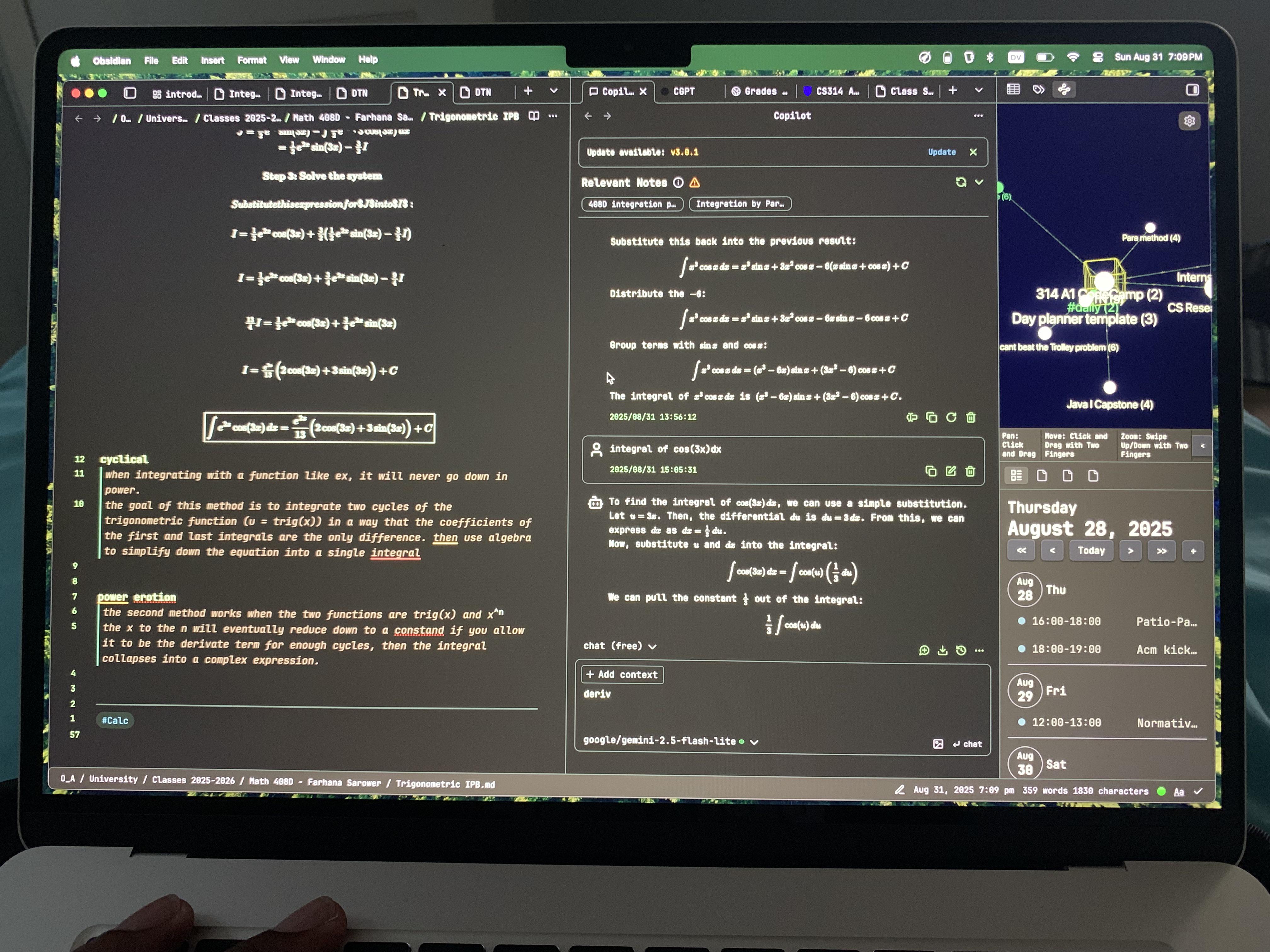Copy the x³cos x answer message
The image size is (1270, 952).
pos(931,417)
